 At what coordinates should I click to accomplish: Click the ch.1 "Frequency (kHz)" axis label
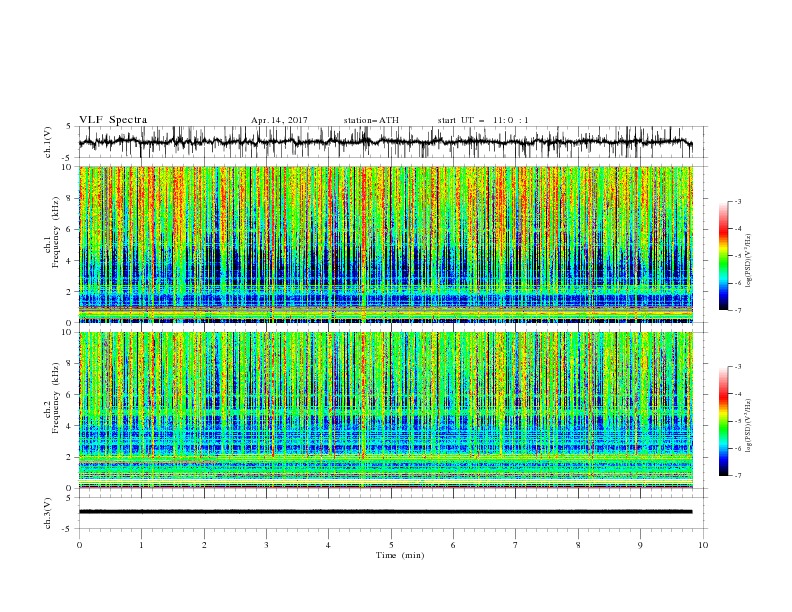56,233
